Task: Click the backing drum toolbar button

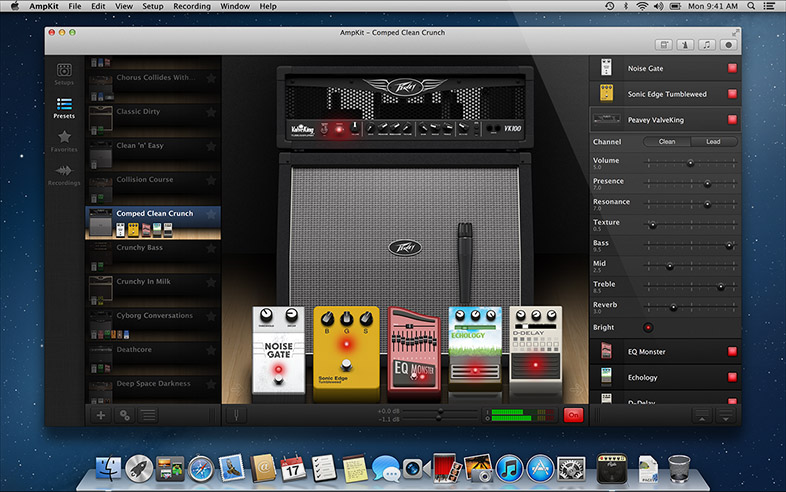Action: pos(664,45)
